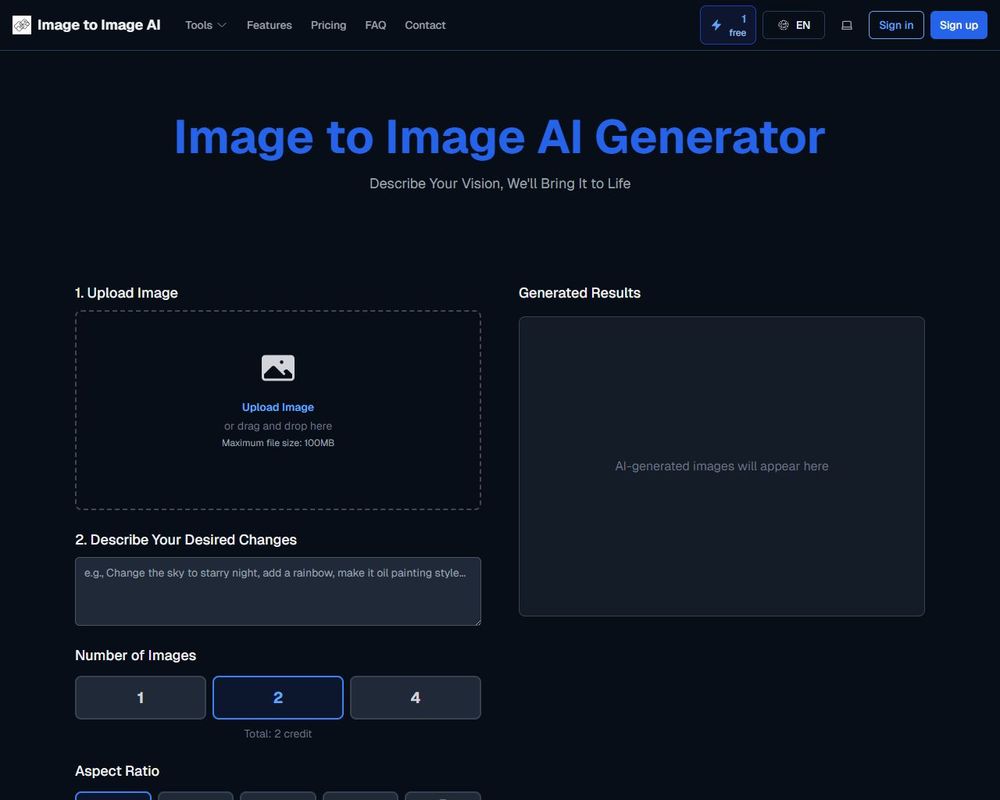
Task: Click the 'Image to Image AI Generator' heading
Action: click(x=499, y=137)
